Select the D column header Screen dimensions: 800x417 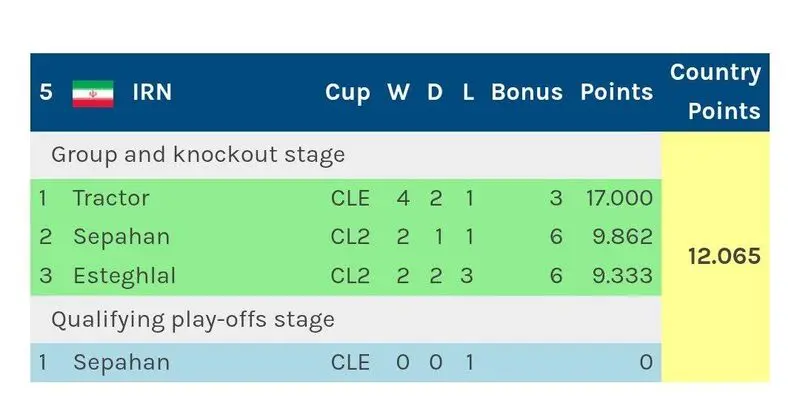click(x=435, y=92)
